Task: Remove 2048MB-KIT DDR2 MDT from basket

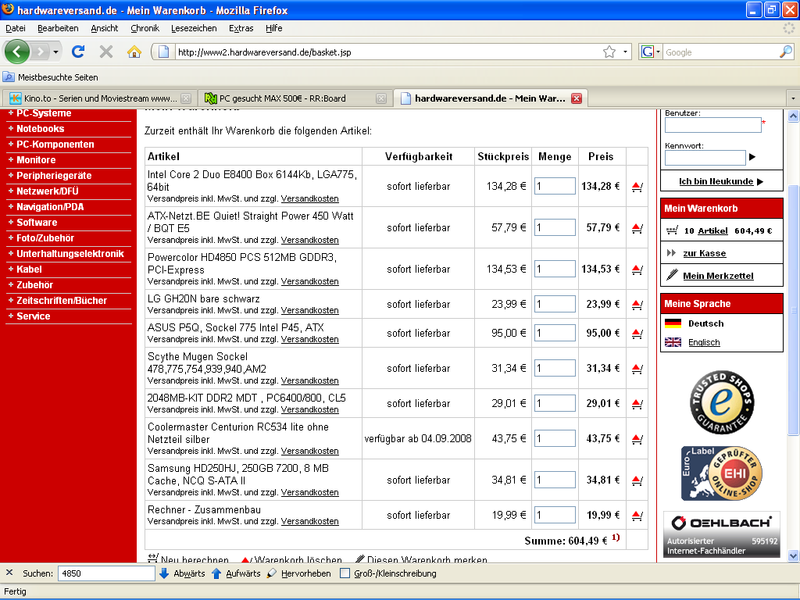Action: point(637,404)
